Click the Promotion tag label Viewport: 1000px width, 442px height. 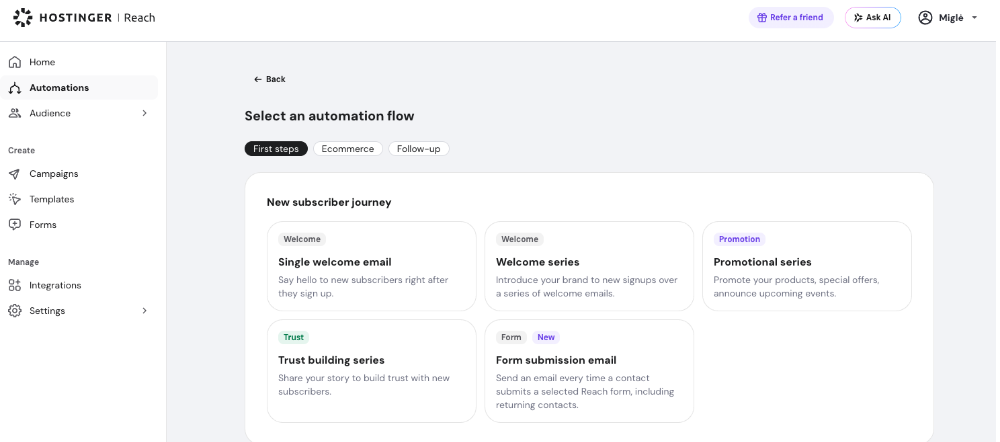pos(740,239)
